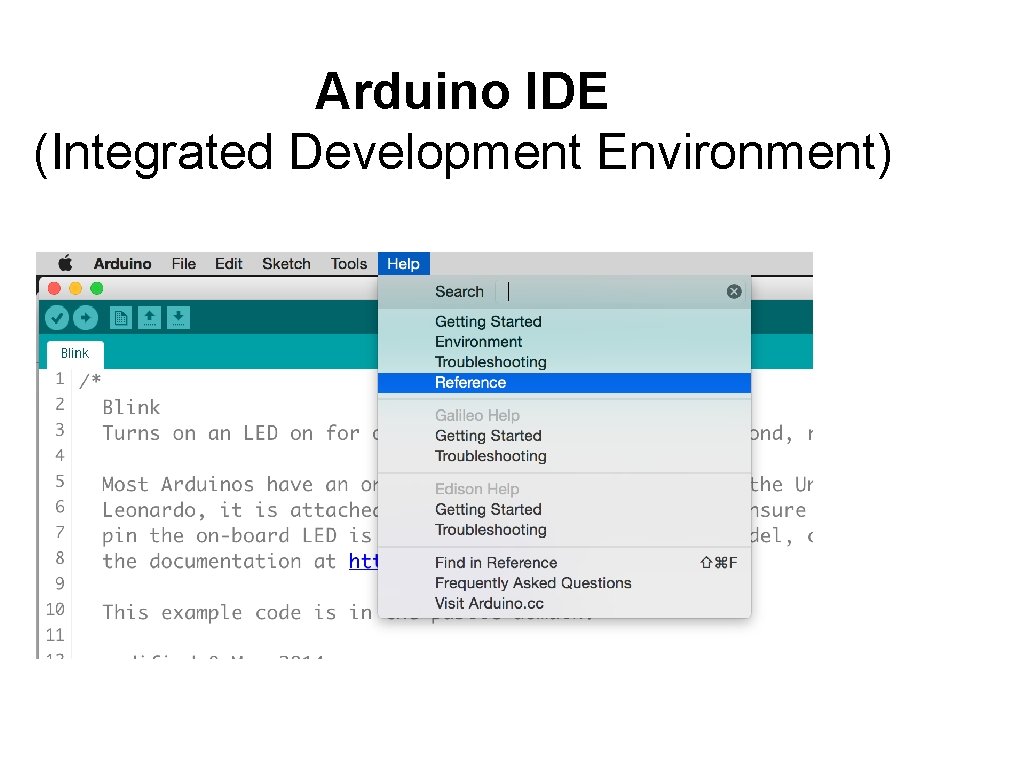
Task: Choose Getting Started under Galileo Help
Action: [564, 436]
